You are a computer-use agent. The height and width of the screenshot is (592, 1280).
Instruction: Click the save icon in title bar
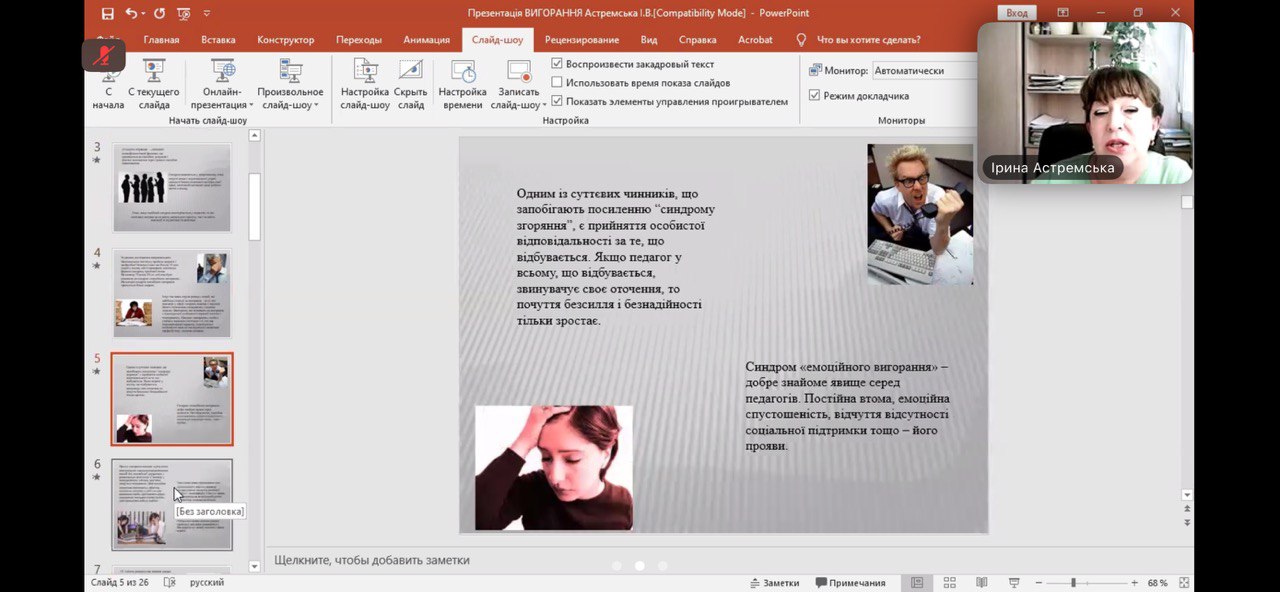pos(108,14)
